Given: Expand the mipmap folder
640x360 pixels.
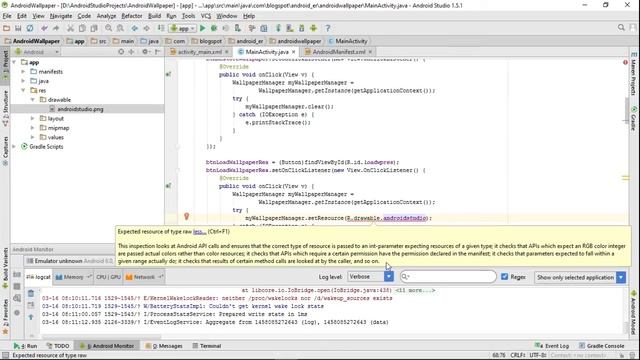Looking at the screenshot, I should [33, 128].
